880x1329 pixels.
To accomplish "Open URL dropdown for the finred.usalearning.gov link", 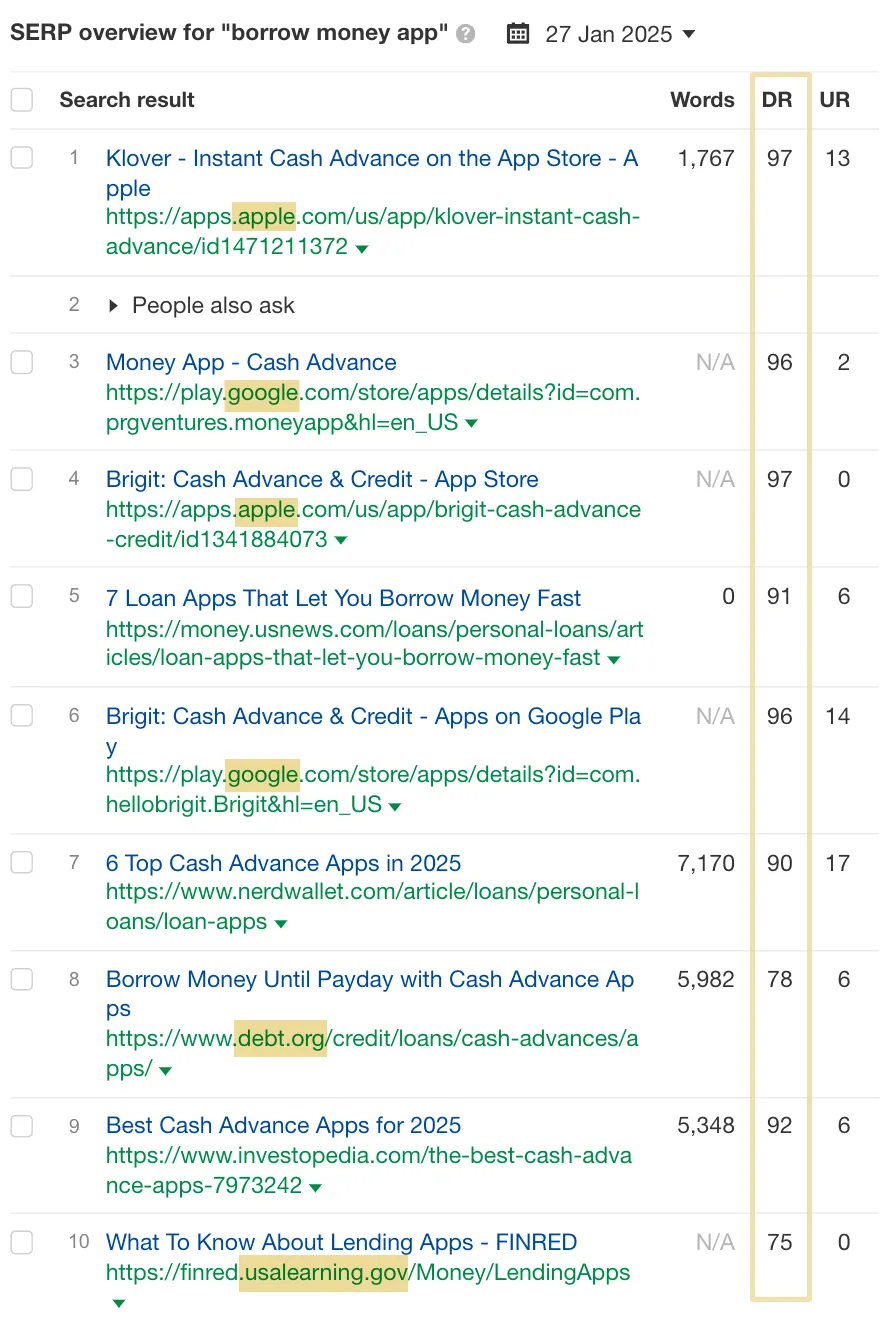I will [x=119, y=1304].
